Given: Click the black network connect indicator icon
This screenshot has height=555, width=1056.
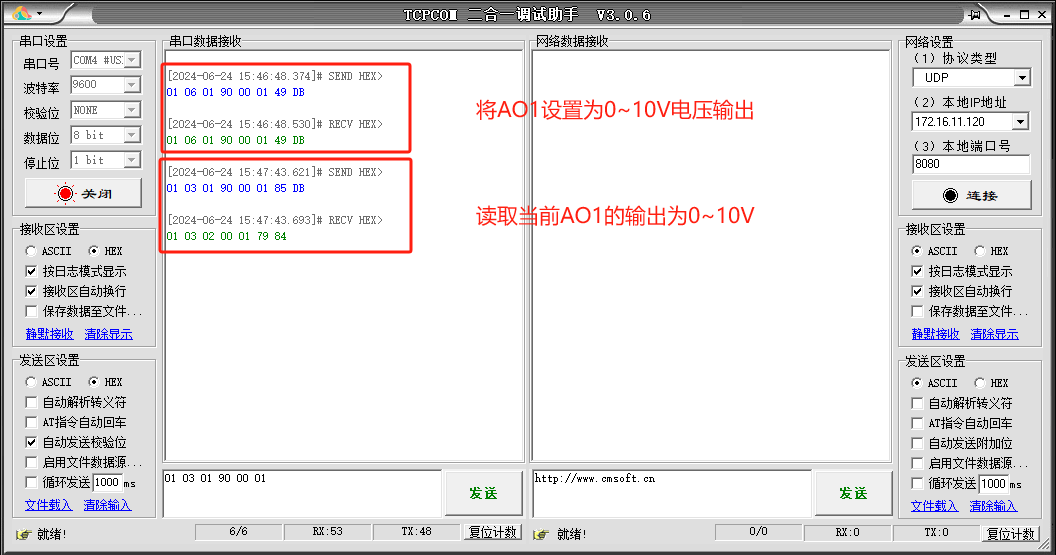Looking at the screenshot, I should (950, 195).
